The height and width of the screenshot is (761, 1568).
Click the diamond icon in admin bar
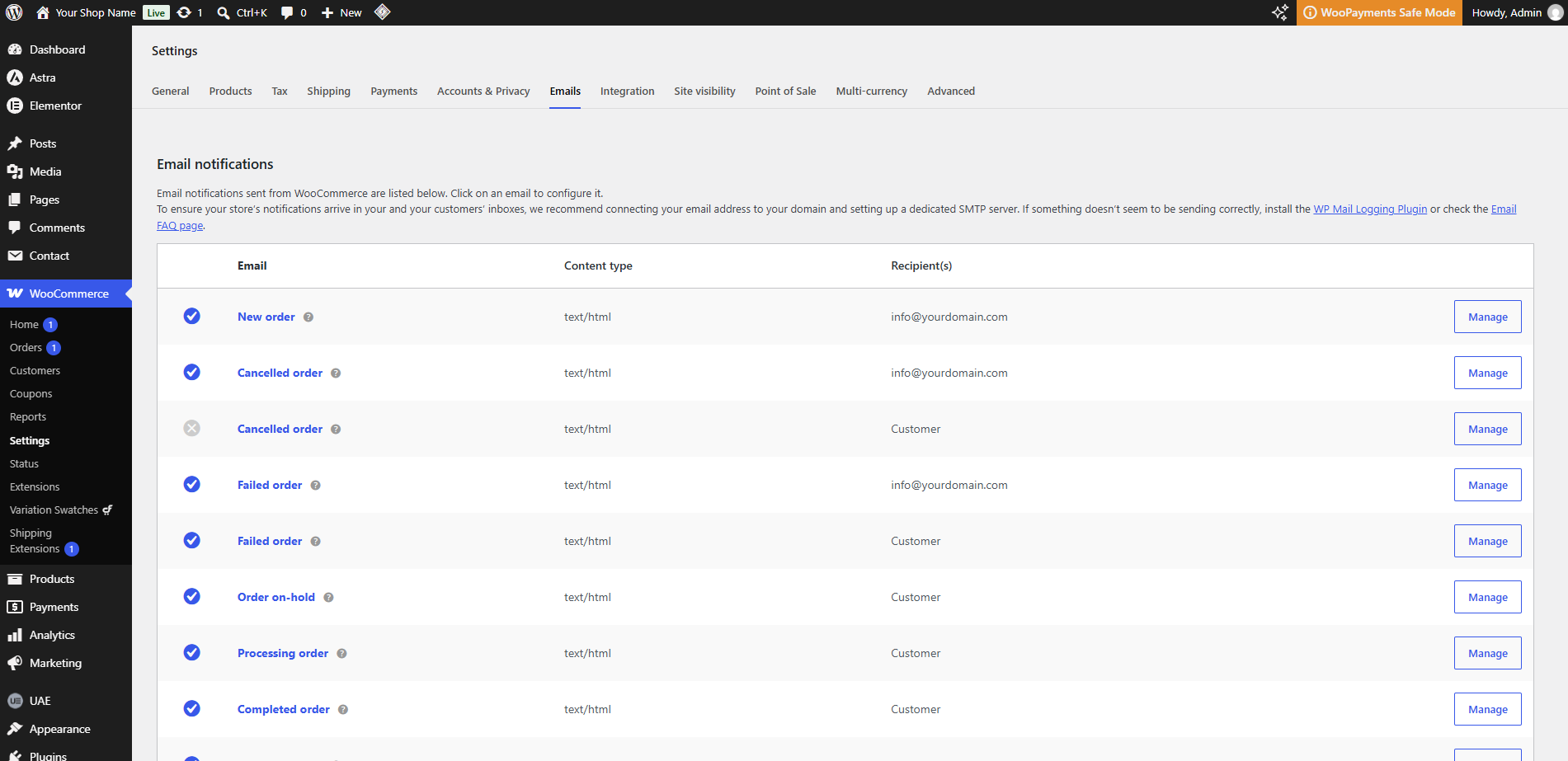pyautogui.click(x=382, y=12)
